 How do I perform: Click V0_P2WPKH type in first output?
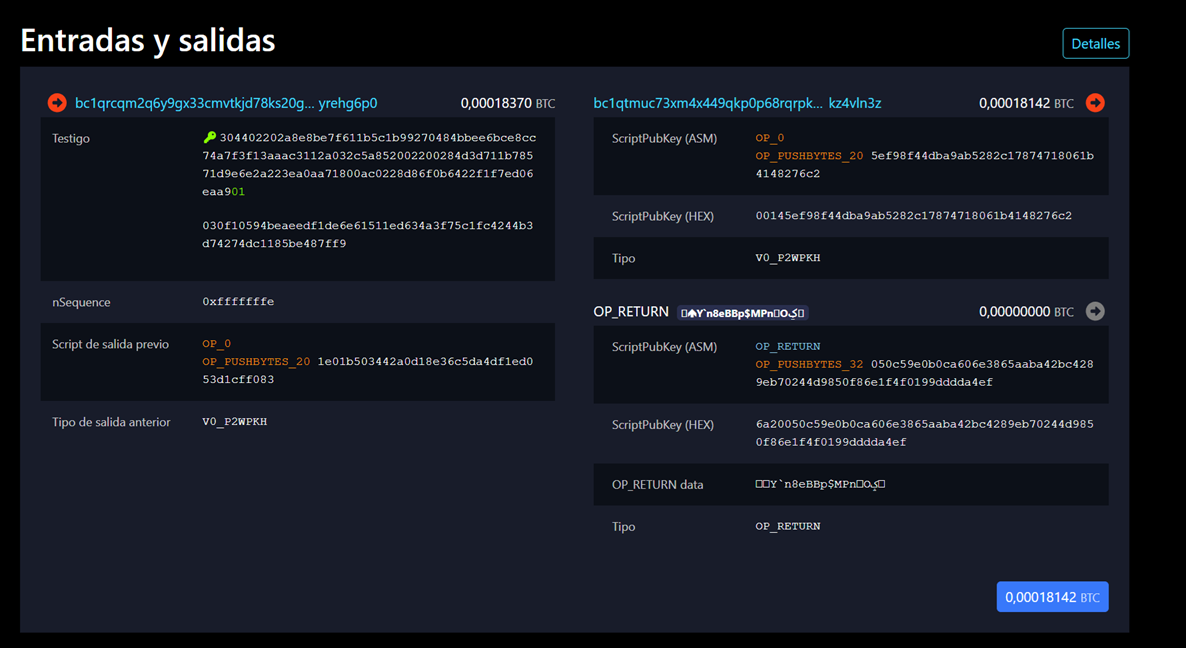[x=787, y=258]
